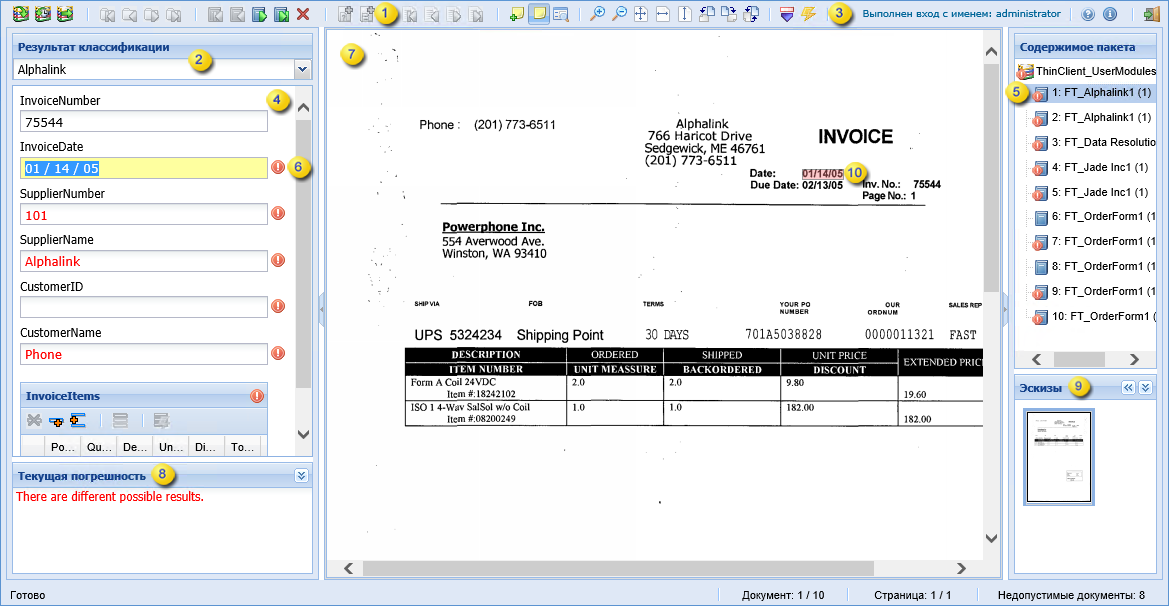Toggle the highlighted yellow note toolbar button

click(x=538, y=15)
